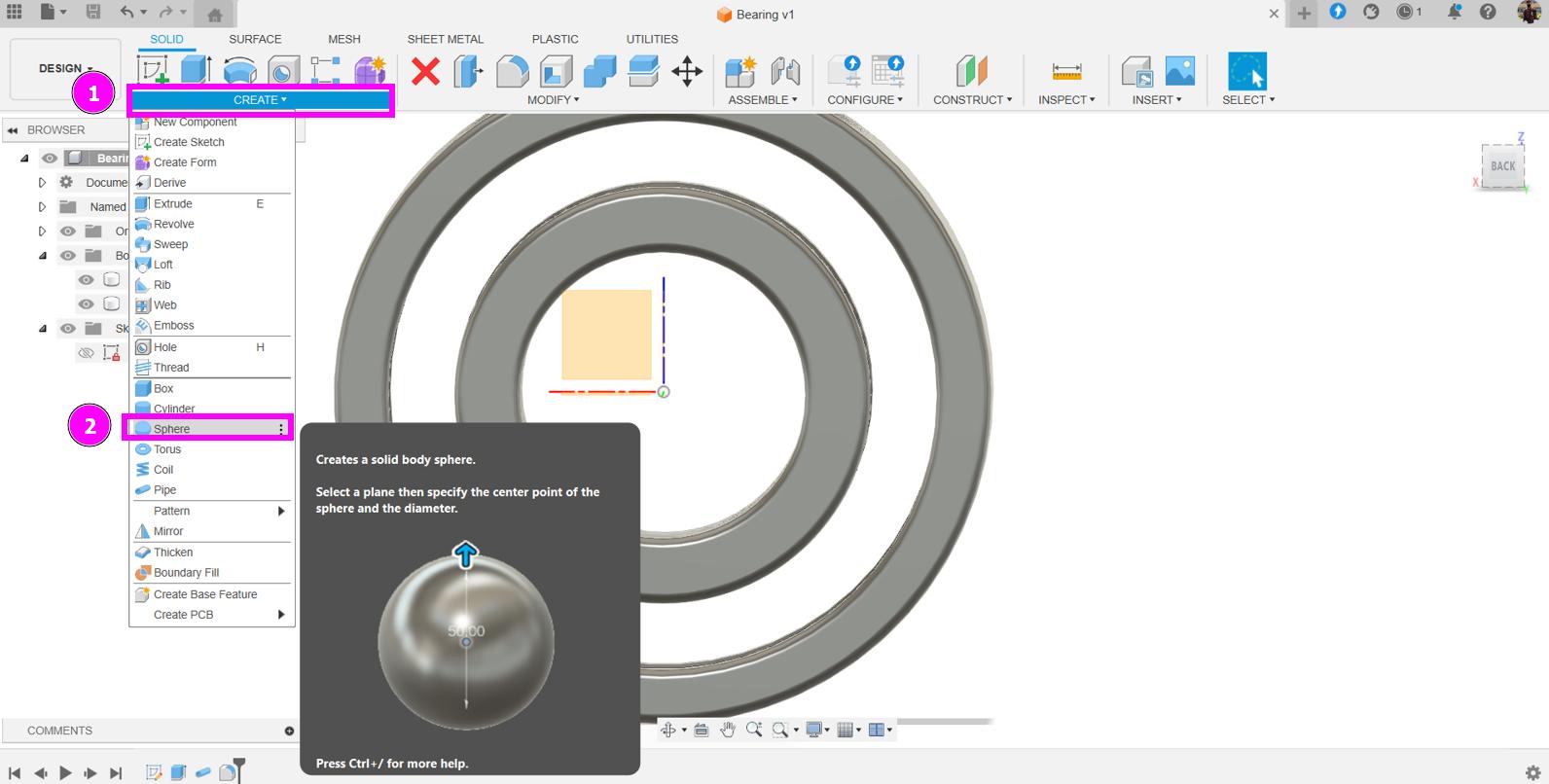This screenshot has height=784, width=1549.
Task: Switch to the SHEET METAL tab
Action: pyautogui.click(x=445, y=39)
